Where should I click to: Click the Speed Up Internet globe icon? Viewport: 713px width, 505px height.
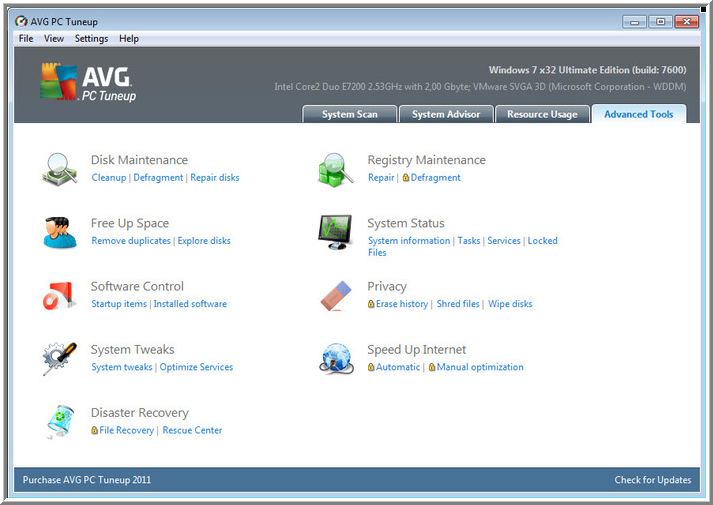[x=336, y=359]
